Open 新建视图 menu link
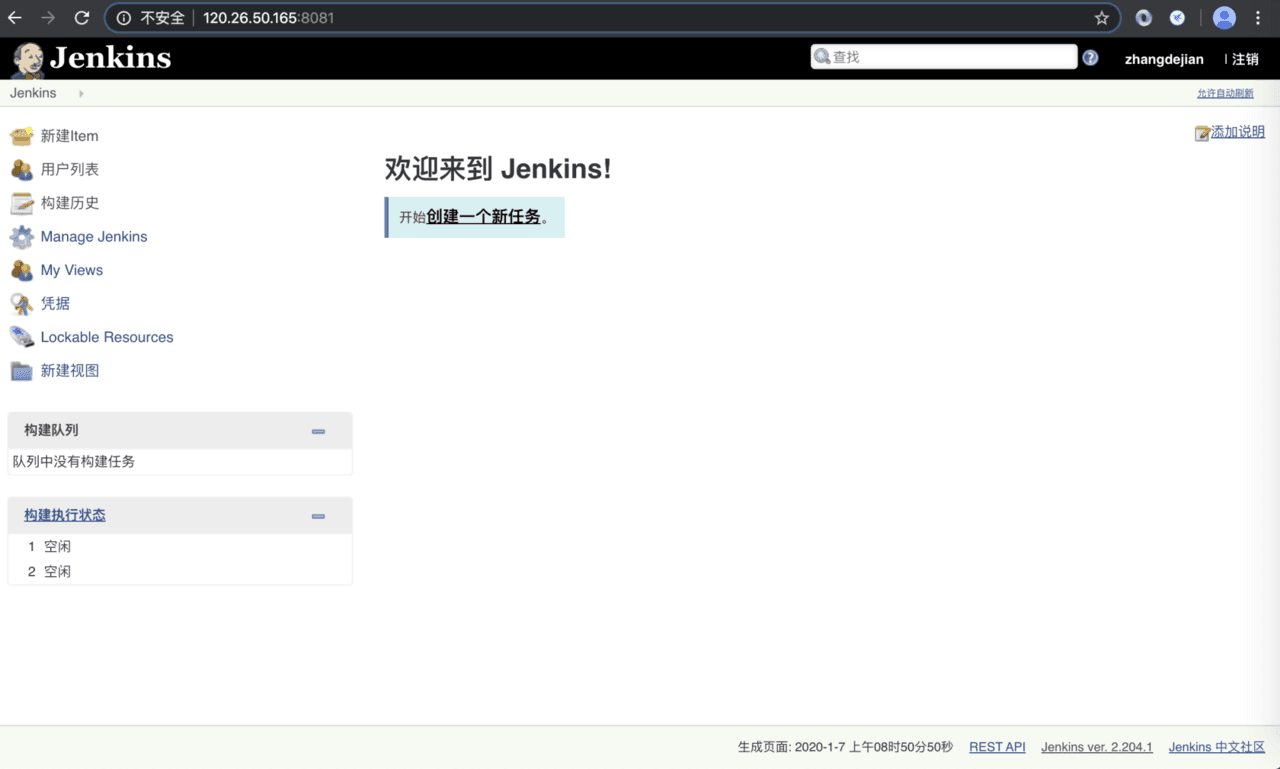Screen dimensions: 1280x769 [70, 371]
